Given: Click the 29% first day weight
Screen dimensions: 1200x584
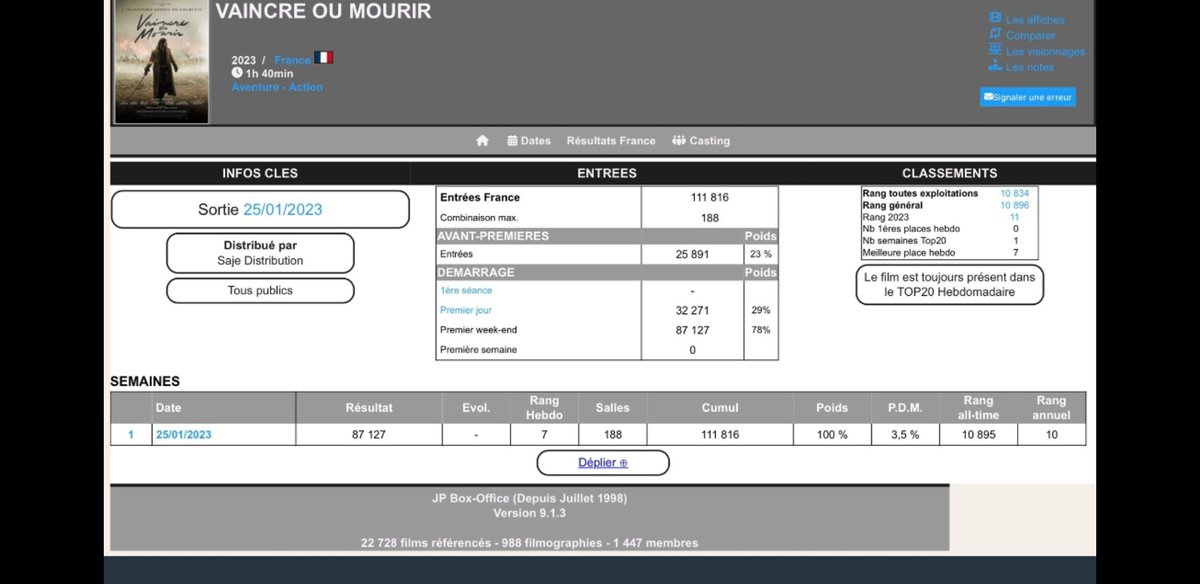Looking at the screenshot, I should tap(760, 311).
